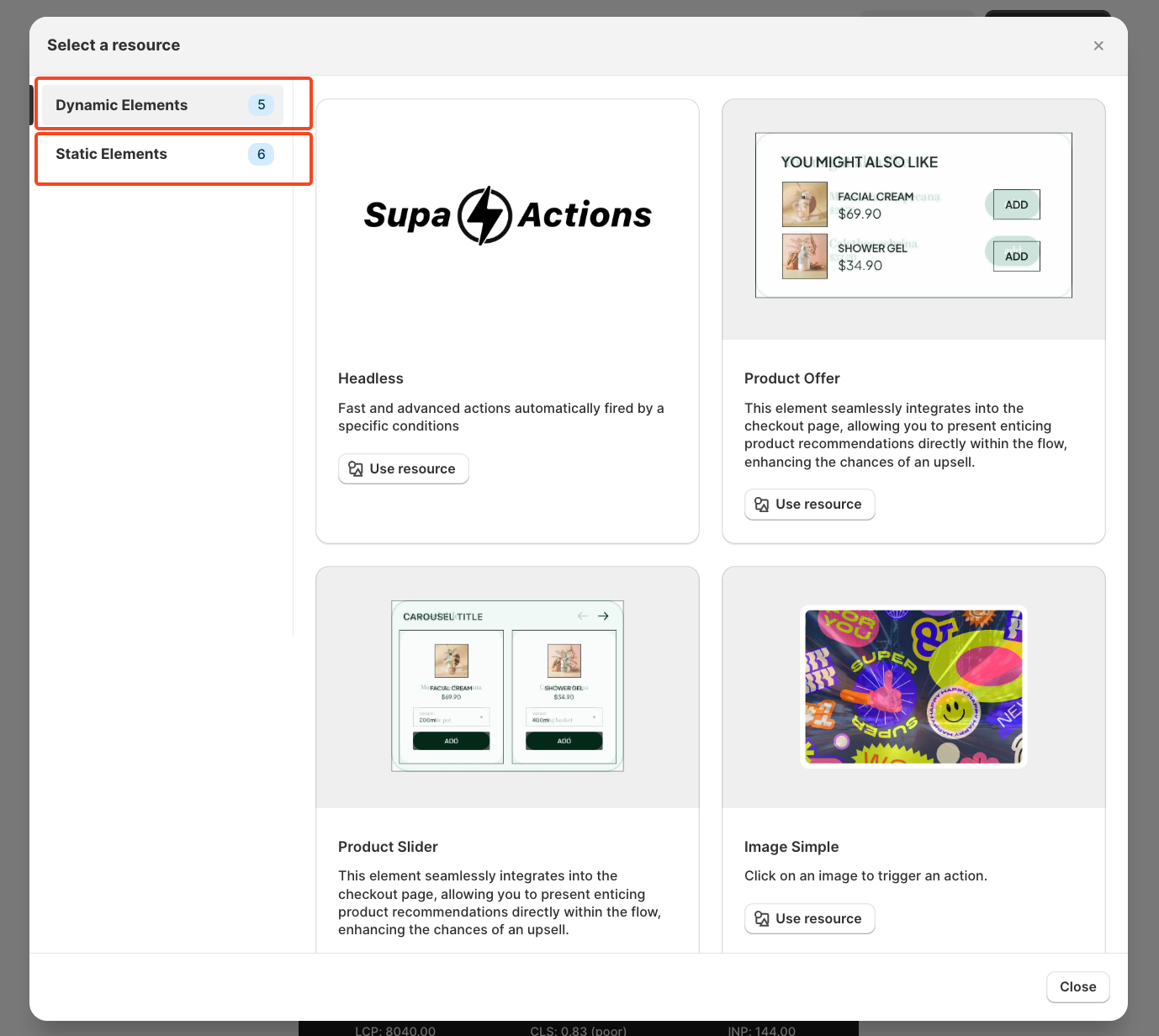Click the Image Simple colorful preview image

pyautogui.click(x=913, y=686)
